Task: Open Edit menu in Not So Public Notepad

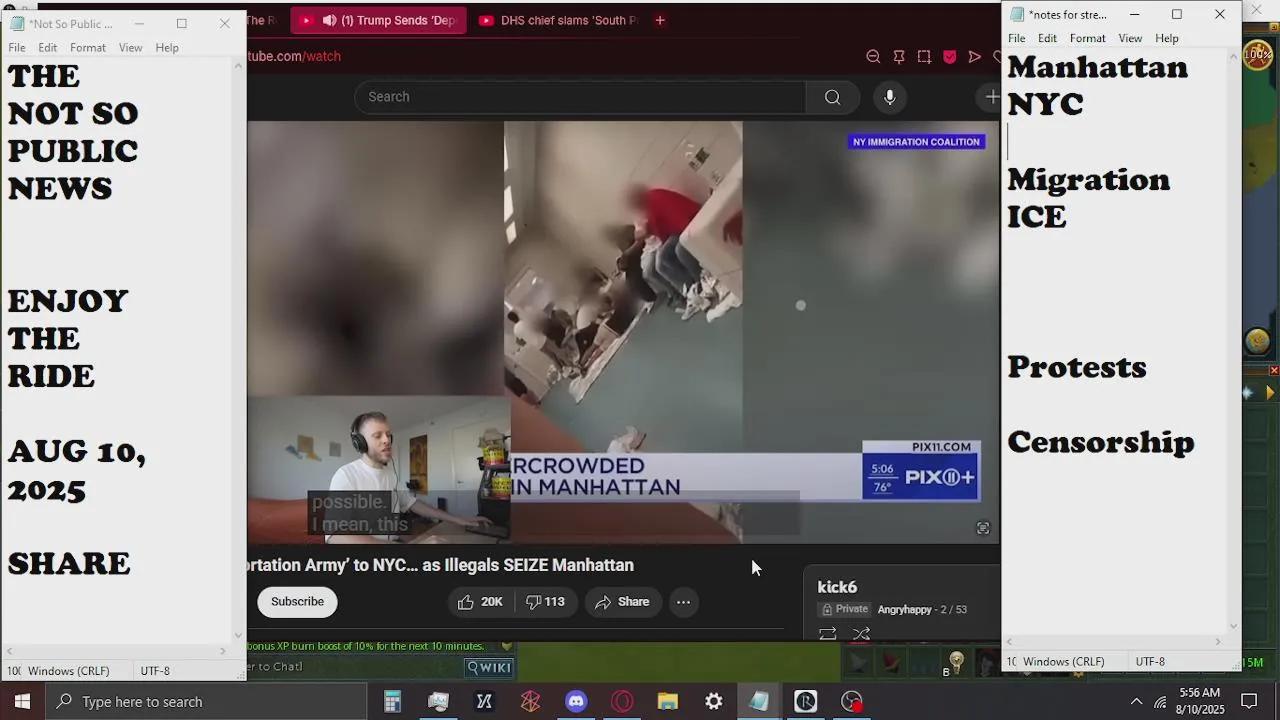Action: (48, 48)
